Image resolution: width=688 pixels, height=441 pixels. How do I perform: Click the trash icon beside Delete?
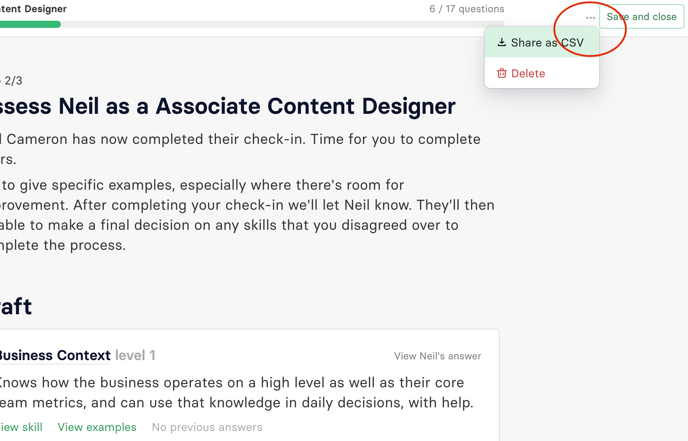click(x=502, y=73)
